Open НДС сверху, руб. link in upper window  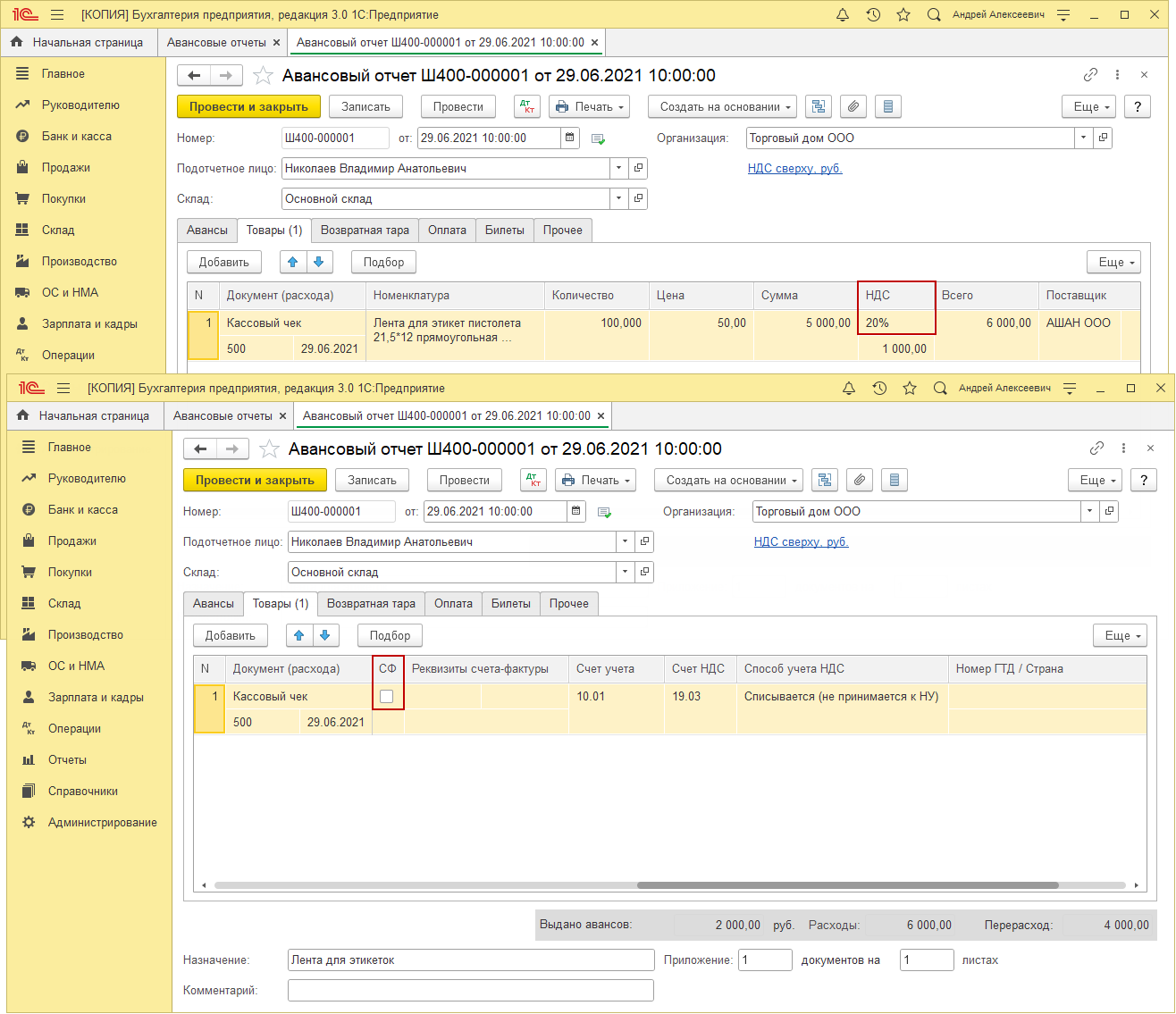tap(795, 168)
